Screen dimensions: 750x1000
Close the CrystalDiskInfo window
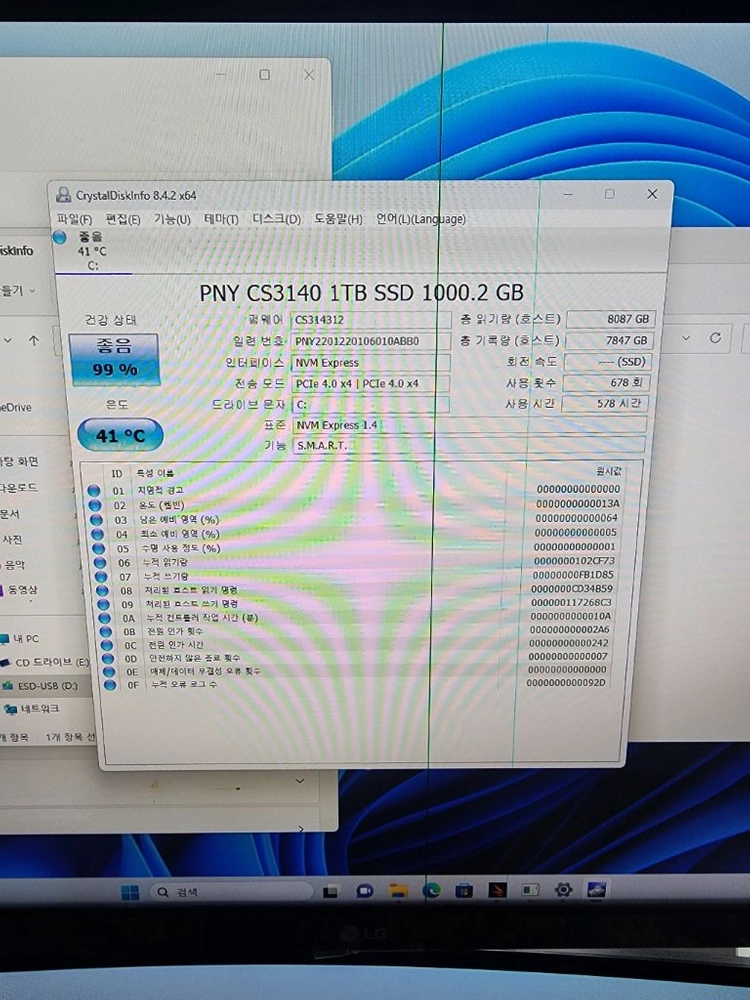point(652,193)
